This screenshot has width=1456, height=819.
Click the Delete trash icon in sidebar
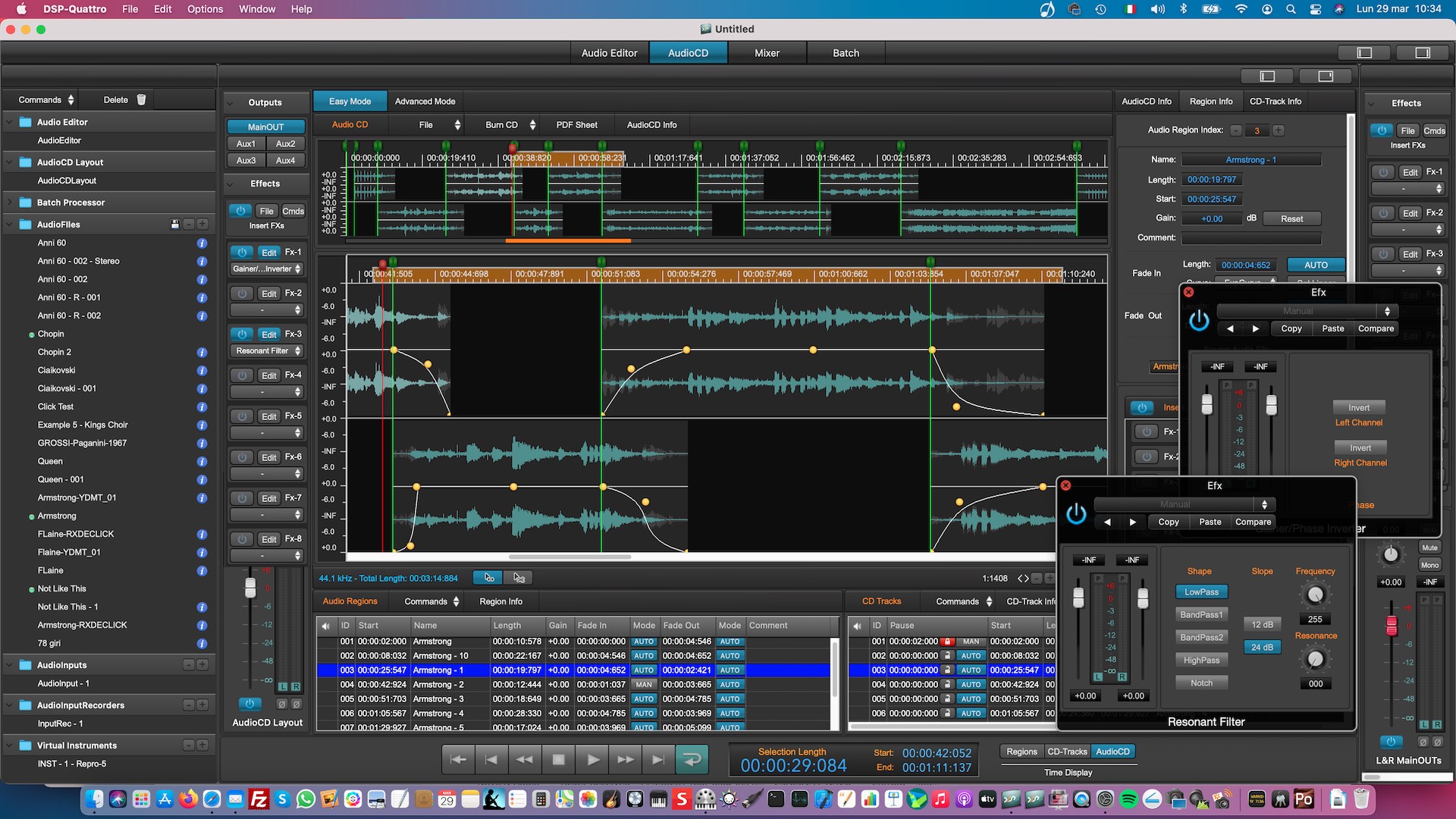click(x=141, y=99)
